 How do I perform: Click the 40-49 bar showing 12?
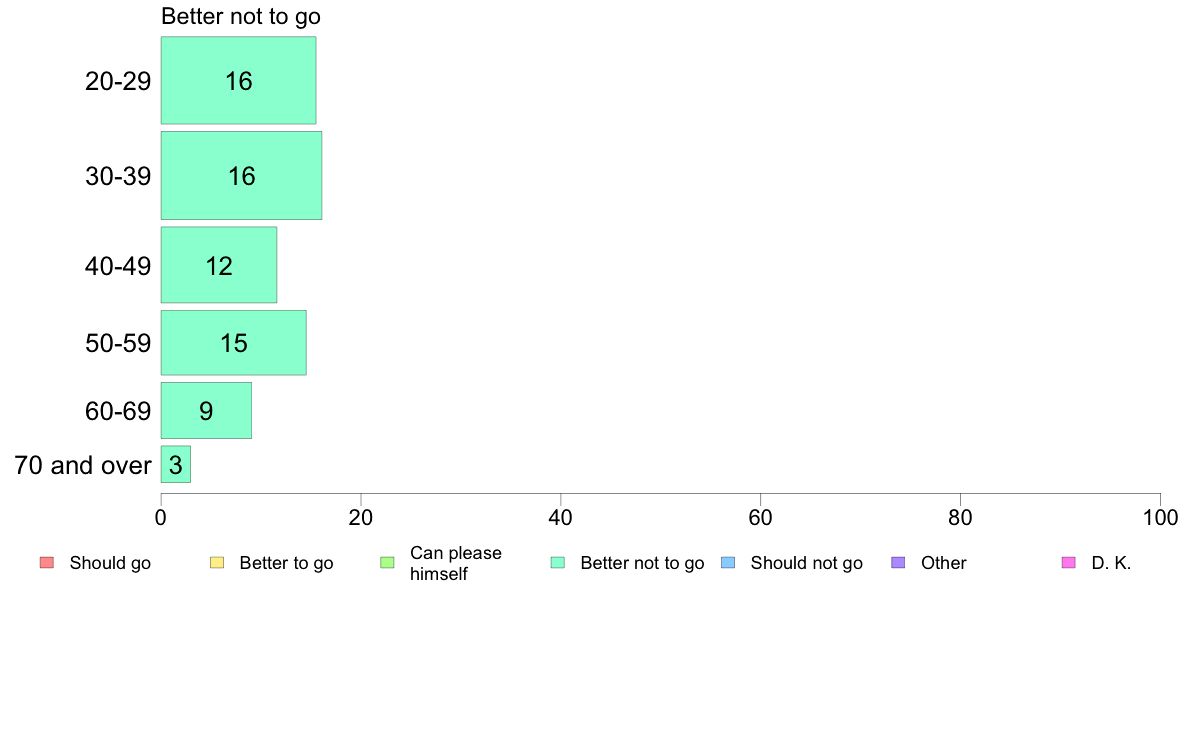(x=219, y=265)
